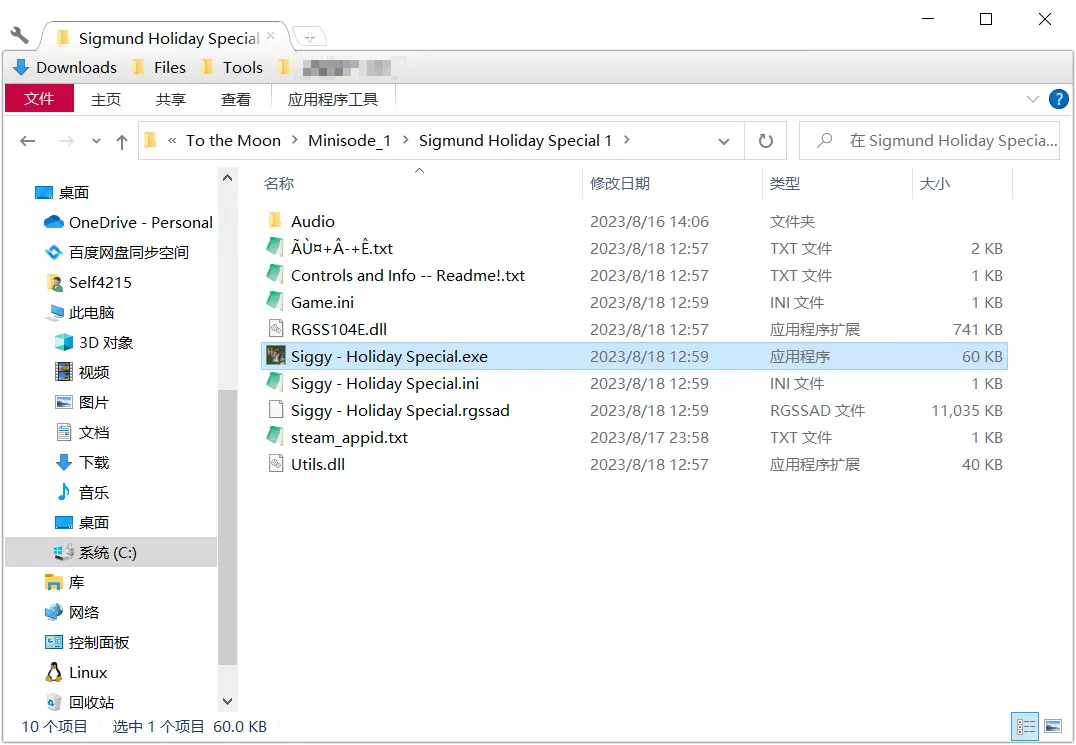Select the Game.ini file icon
1076x745 pixels.
click(275, 302)
